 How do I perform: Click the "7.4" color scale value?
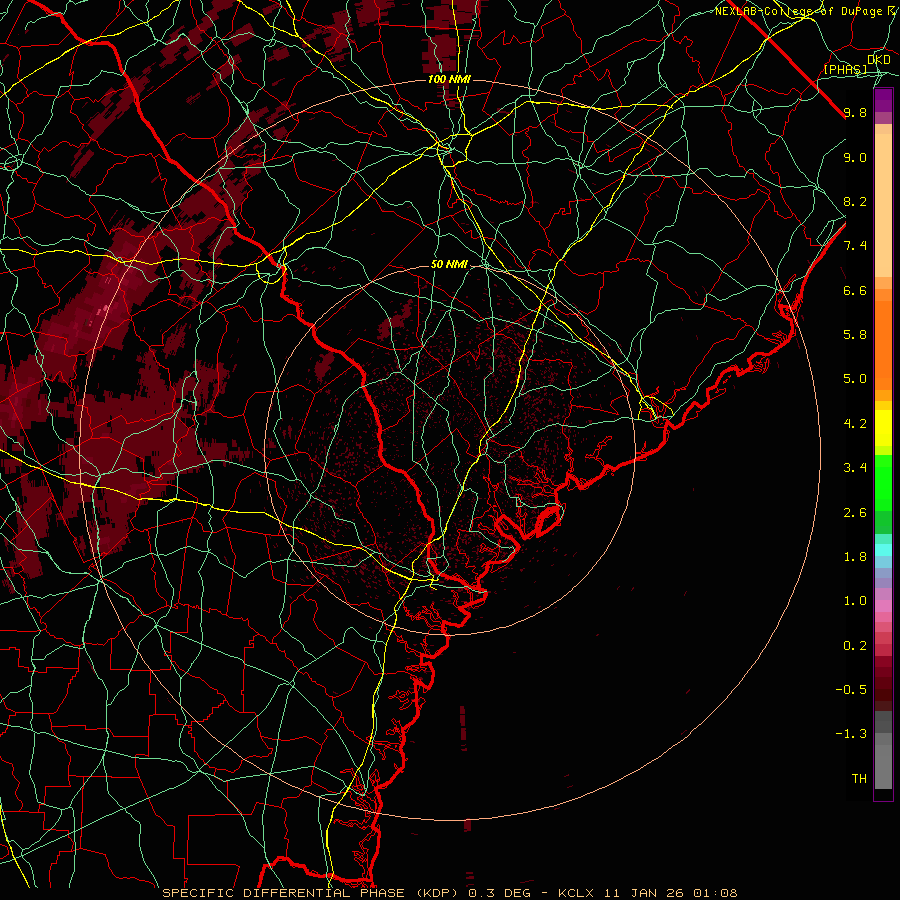click(x=855, y=246)
